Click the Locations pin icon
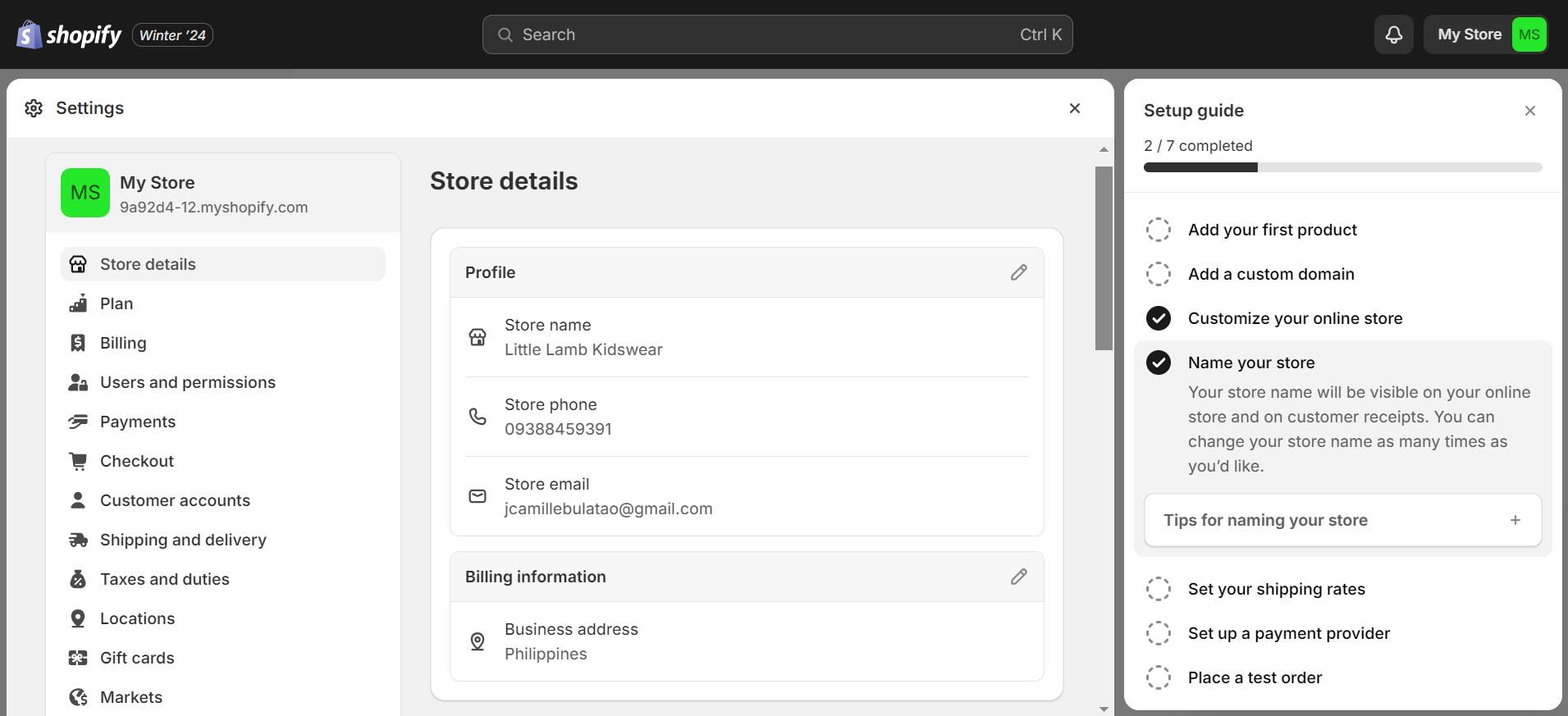The image size is (1568, 716). click(x=78, y=618)
